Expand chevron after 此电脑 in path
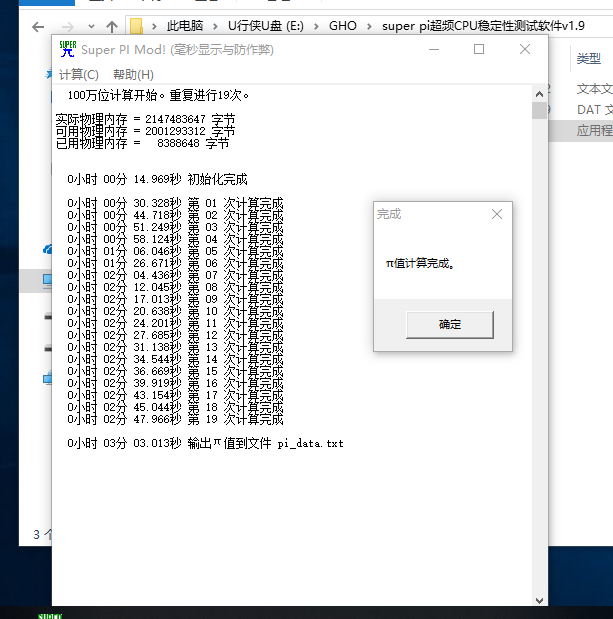Screen dimensions: 613x619 (215, 26)
